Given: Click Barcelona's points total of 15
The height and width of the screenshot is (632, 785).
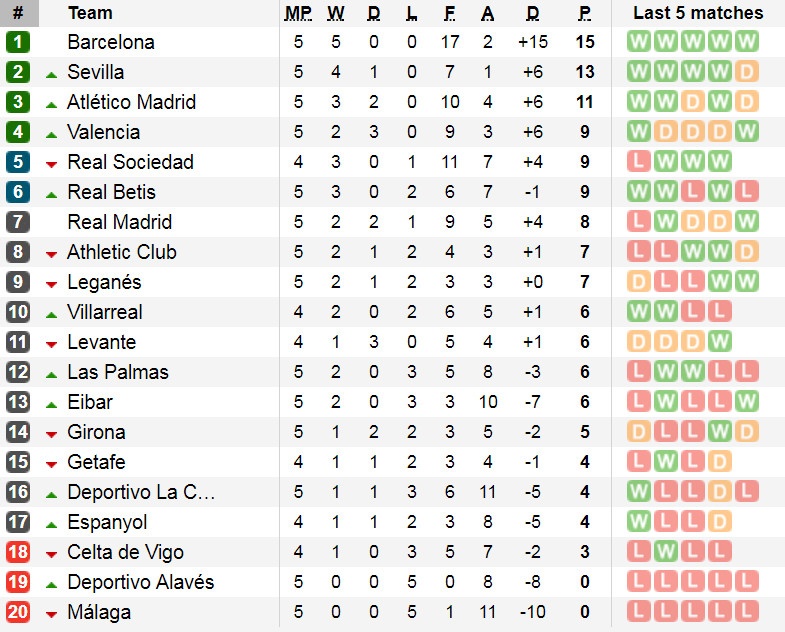Looking at the screenshot, I should [585, 42].
